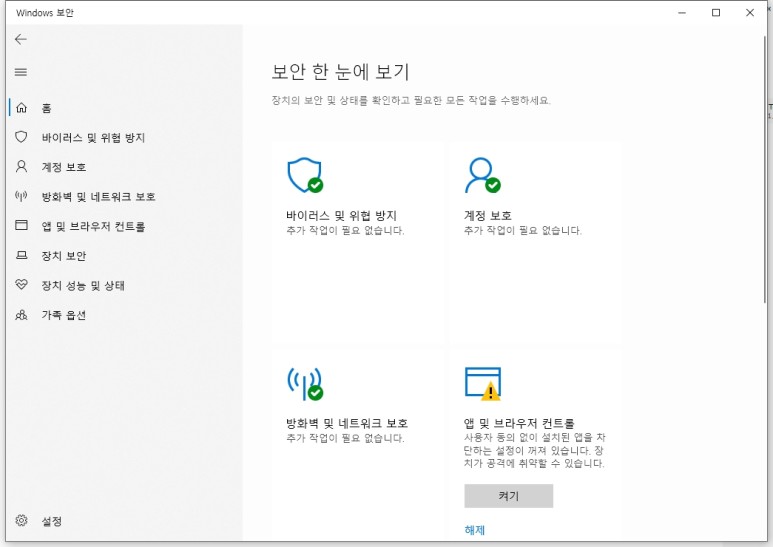Select 홈 in the sidebar

[x=46, y=108]
